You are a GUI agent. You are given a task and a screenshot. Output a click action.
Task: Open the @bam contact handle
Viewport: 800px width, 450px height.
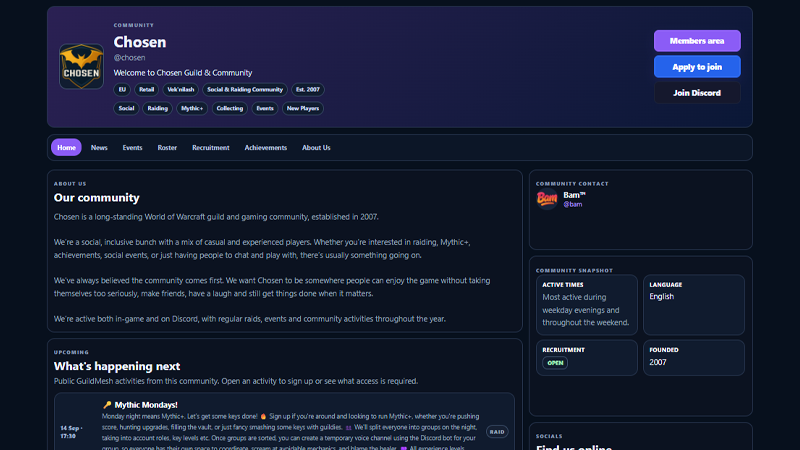tap(572, 204)
